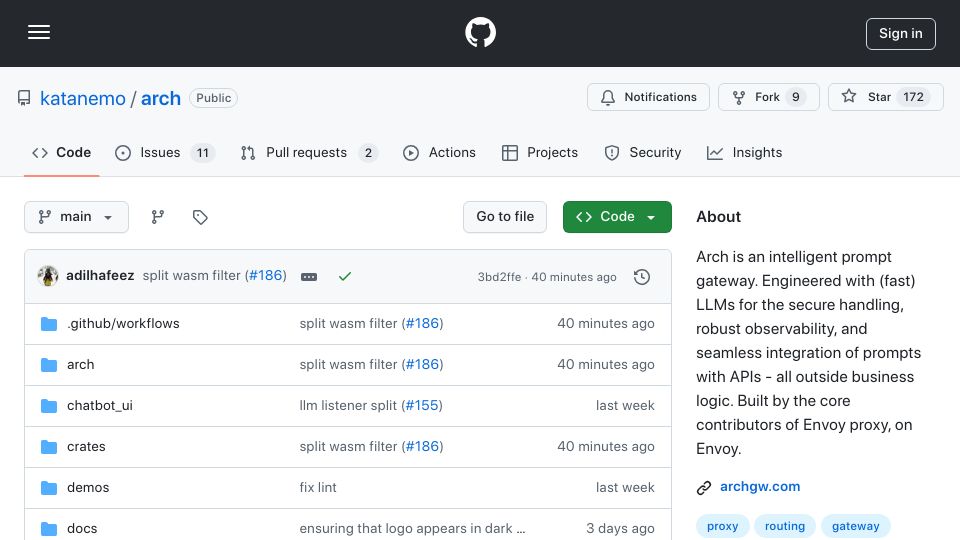Open #155 link in chatbot_ui row
960x540 pixels.
tap(422, 405)
